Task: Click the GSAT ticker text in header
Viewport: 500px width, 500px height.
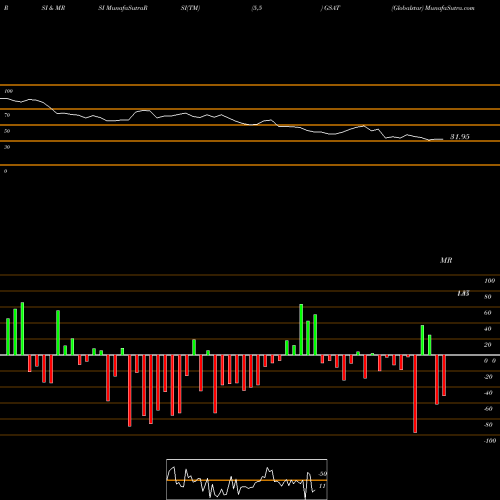Action: pyautogui.click(x=332, y=8)
